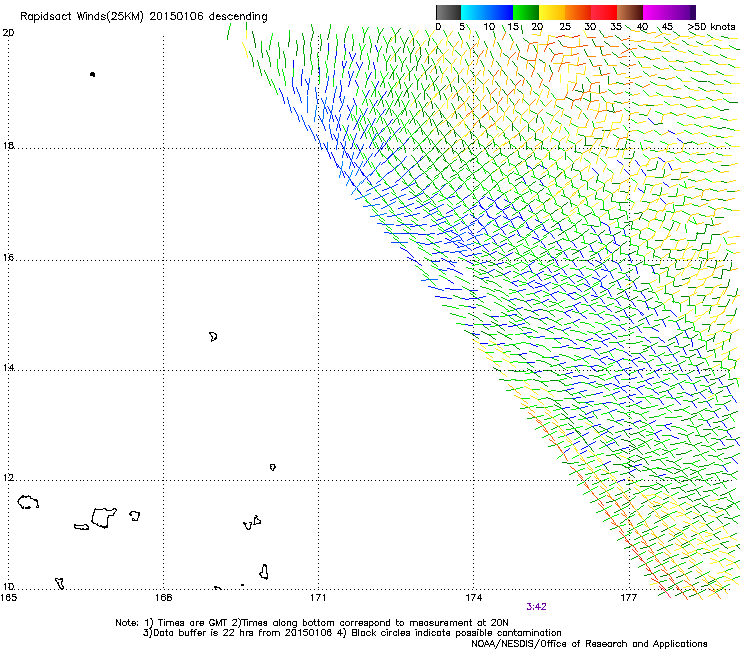
Task: Click the 'NOAA/NESDIS/Office of Research and Applications' credit
Action: click(589, 644)
